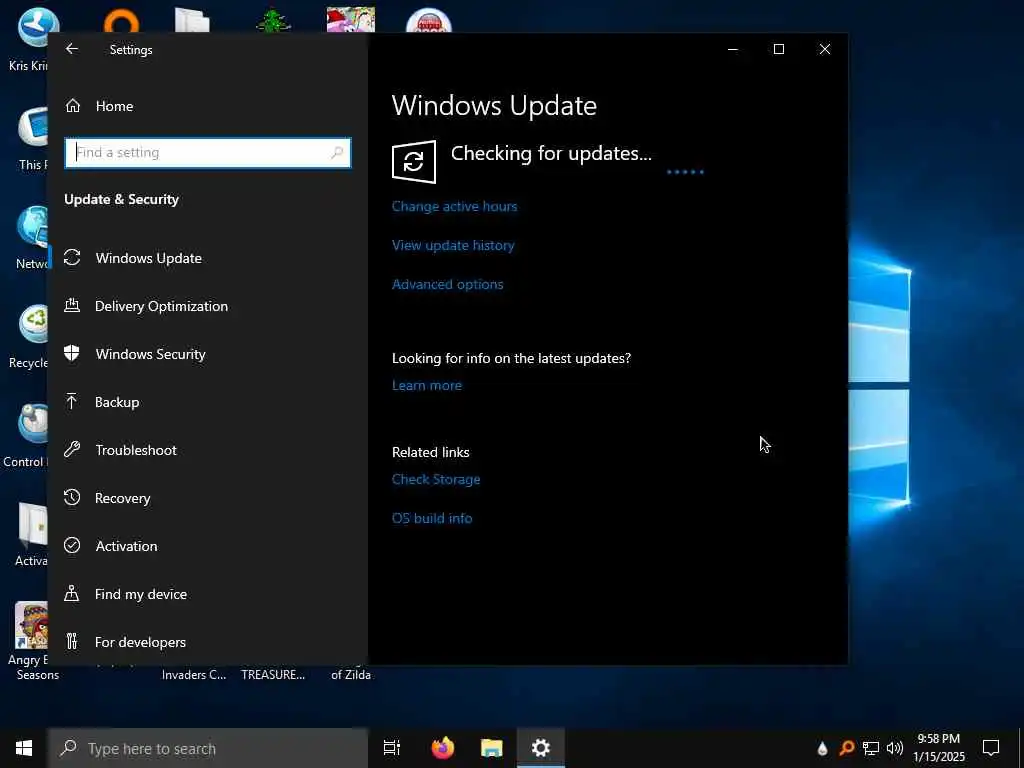Click the orange magnifier tray icon
1024x768 pixels.
coord(846,748)
